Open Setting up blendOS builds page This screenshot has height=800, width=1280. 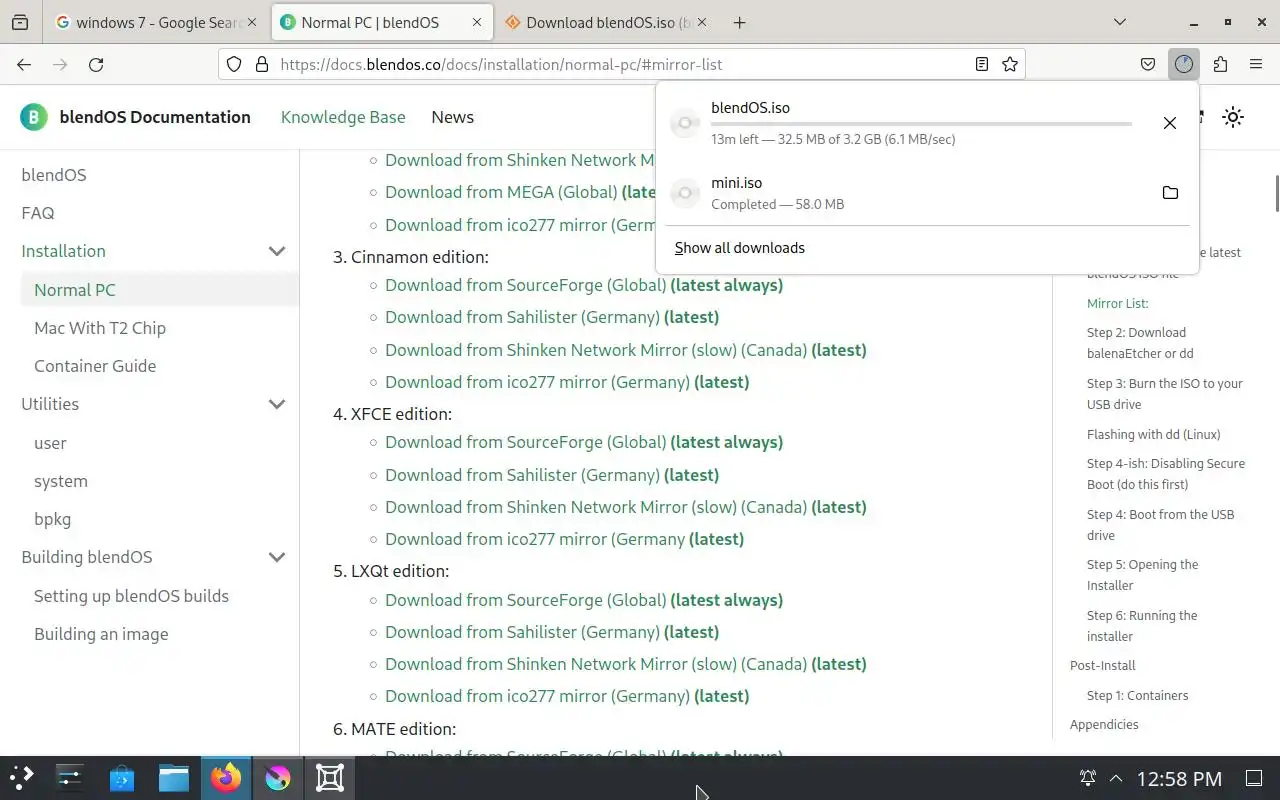point(131,596)
